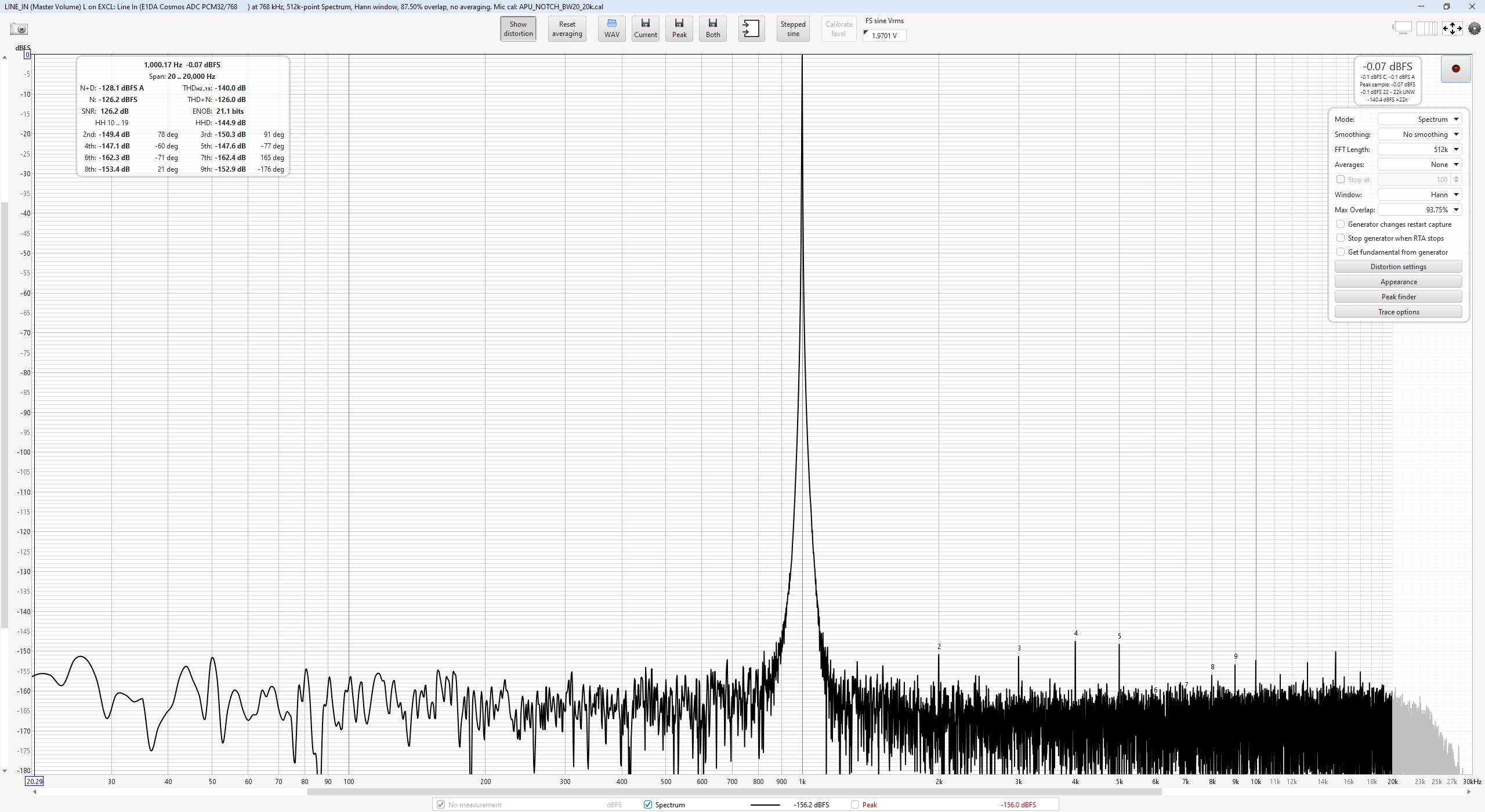Capture the graph with the camera icon

[19, 29]
